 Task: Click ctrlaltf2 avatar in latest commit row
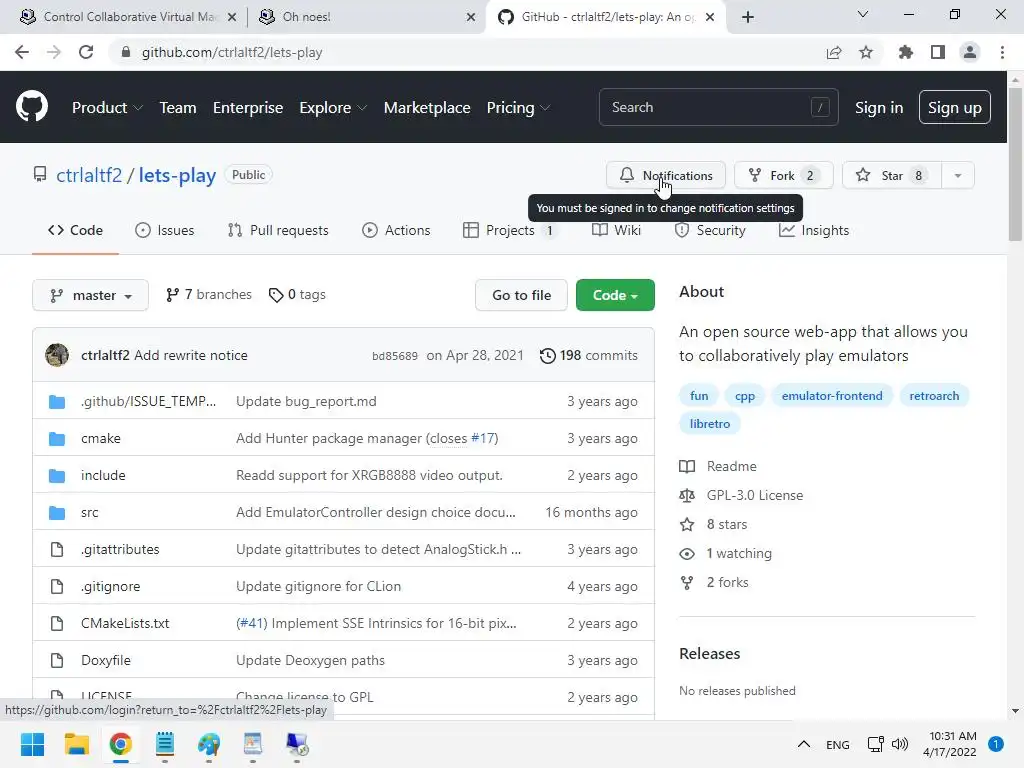(x=57, y=355)
